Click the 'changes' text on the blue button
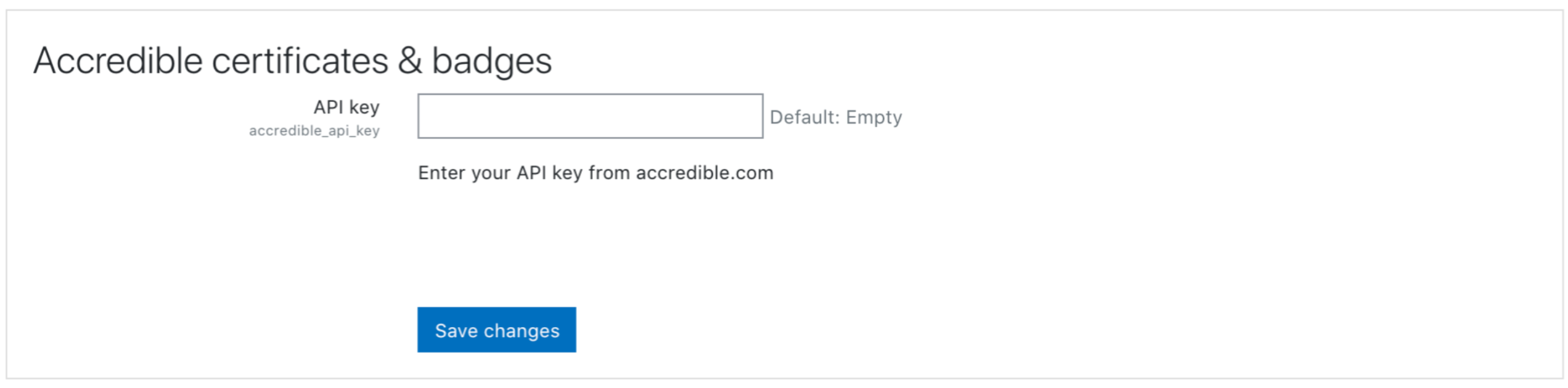1568x388 pixels. point(521,331)
